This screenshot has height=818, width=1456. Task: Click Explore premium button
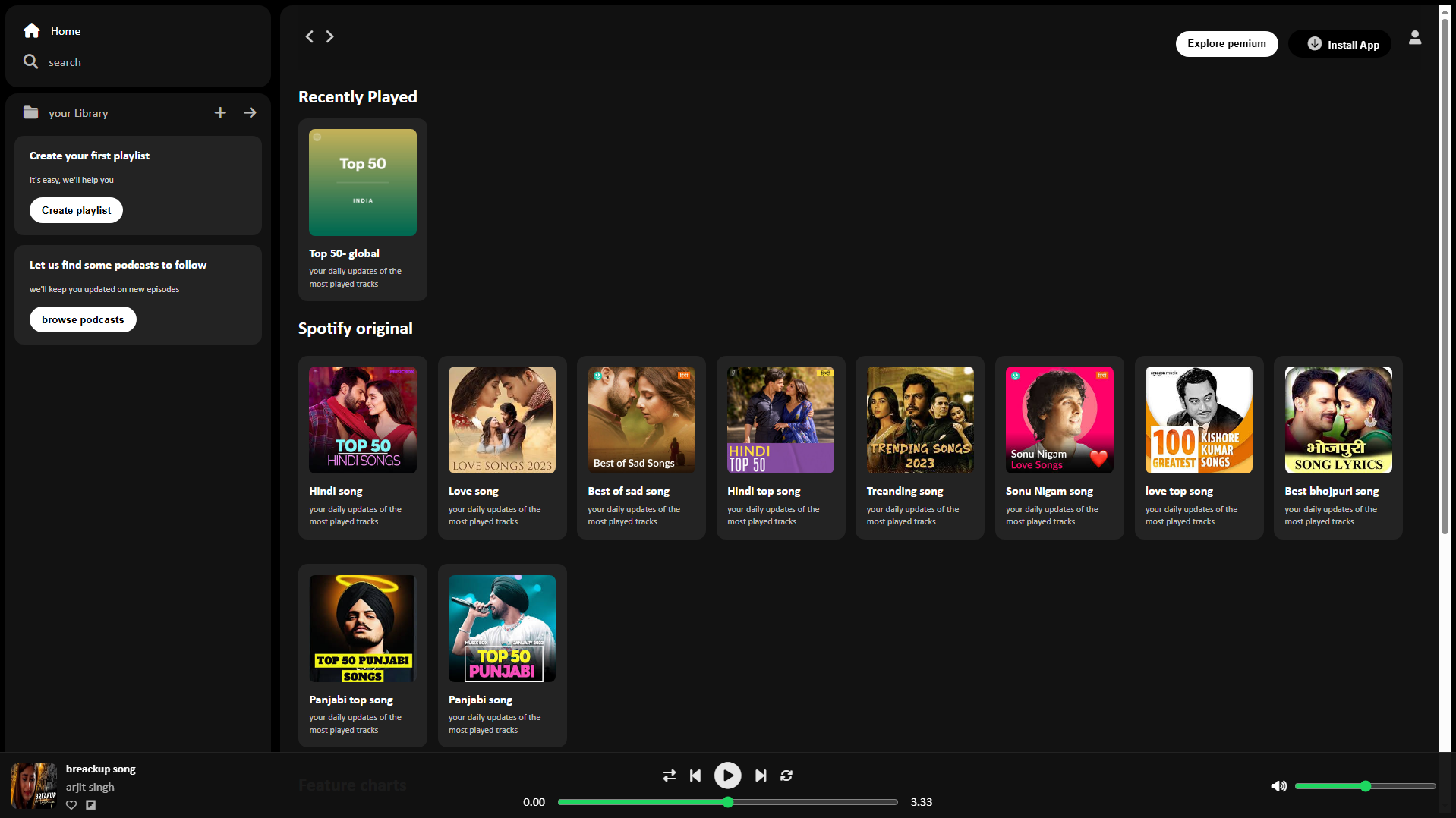click(1227, 44)
